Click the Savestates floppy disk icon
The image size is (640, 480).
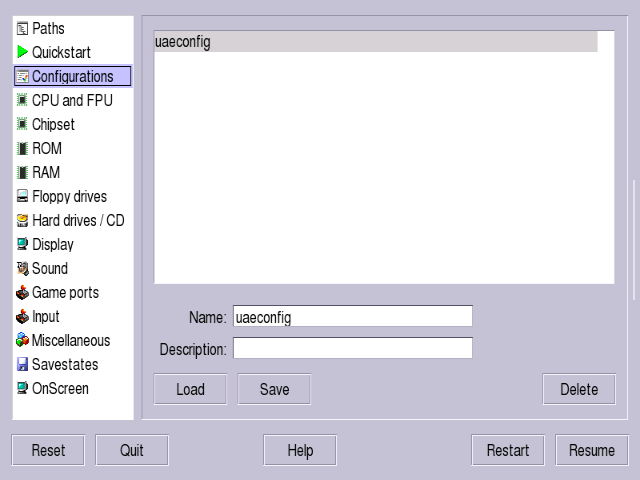tap(22, 364)
